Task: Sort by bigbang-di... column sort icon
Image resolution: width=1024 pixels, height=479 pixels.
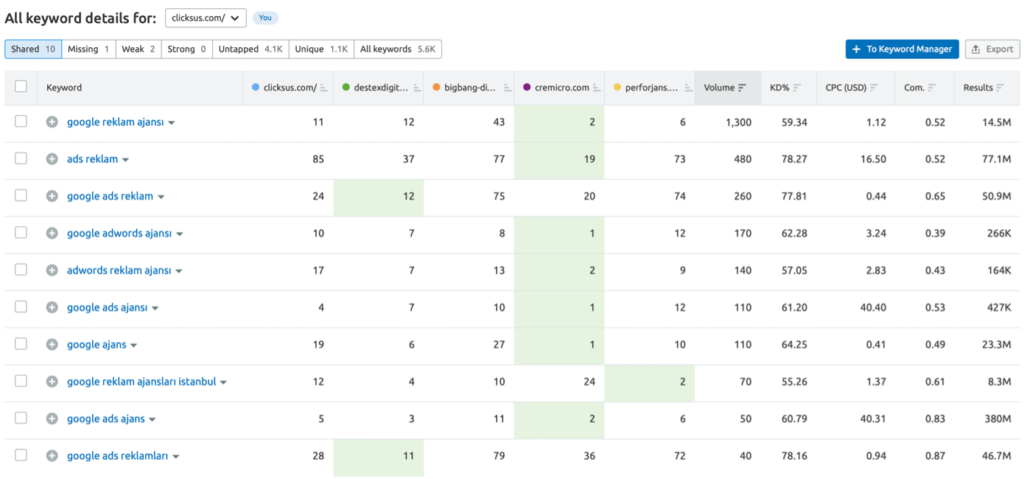Action: tap(506, 88)
